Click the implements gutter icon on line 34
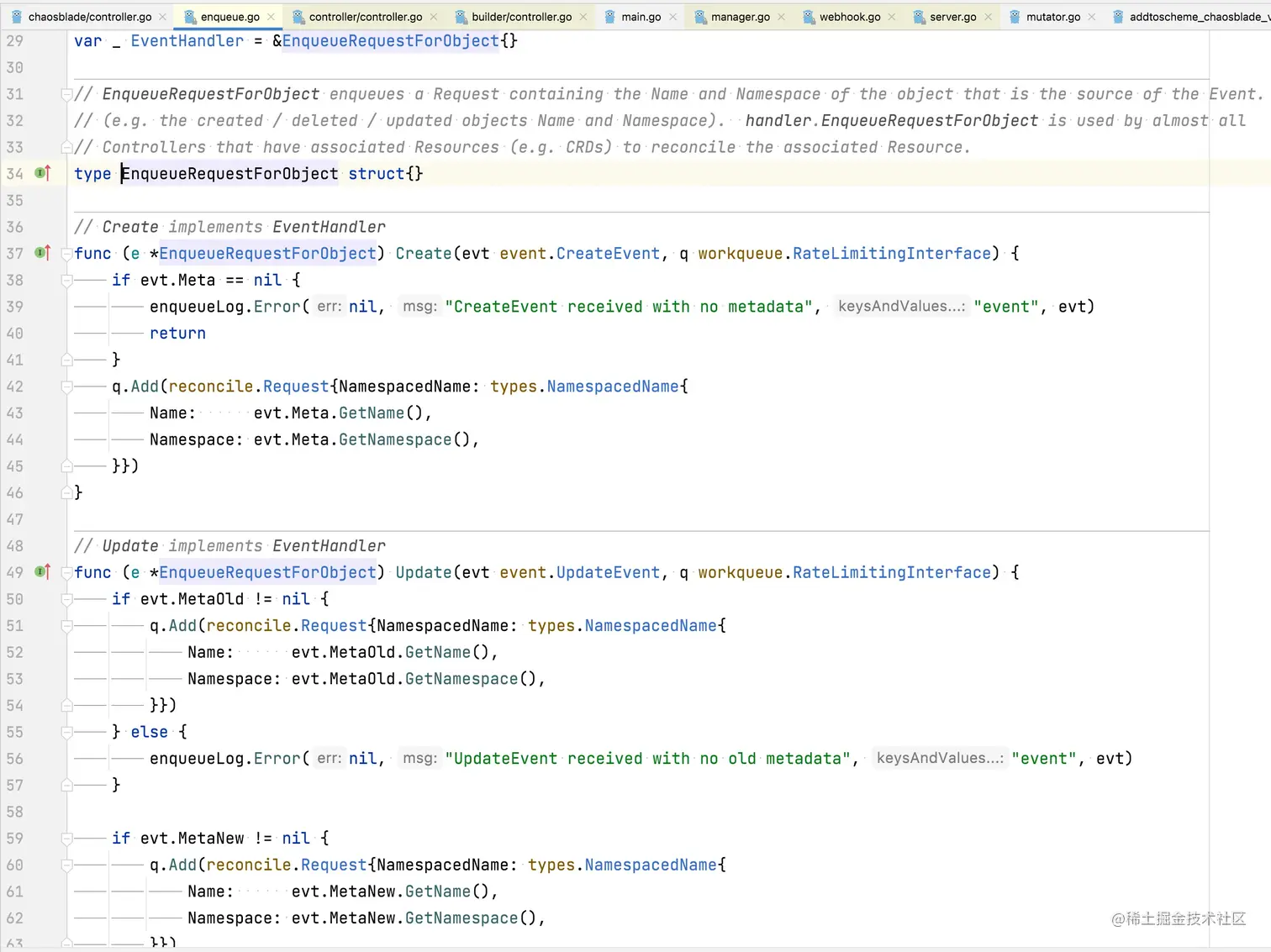Viewport: 1271px width, 952px height. pyautogui.click(x=42, y=173)
